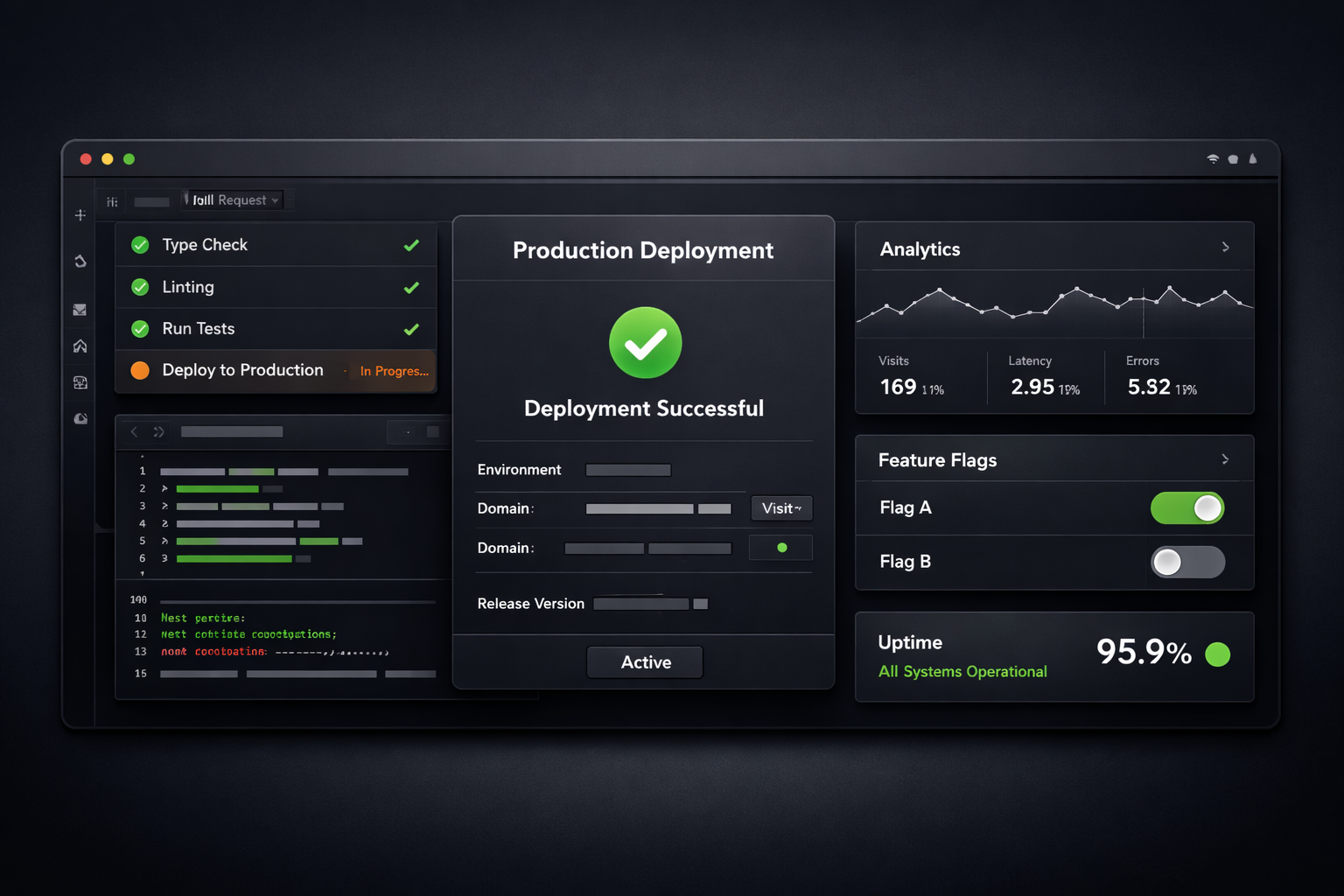The width and height of the screenshot is (1344, 896).
Task: Click the checkmark at right of Run Tests
Action: 411,330
